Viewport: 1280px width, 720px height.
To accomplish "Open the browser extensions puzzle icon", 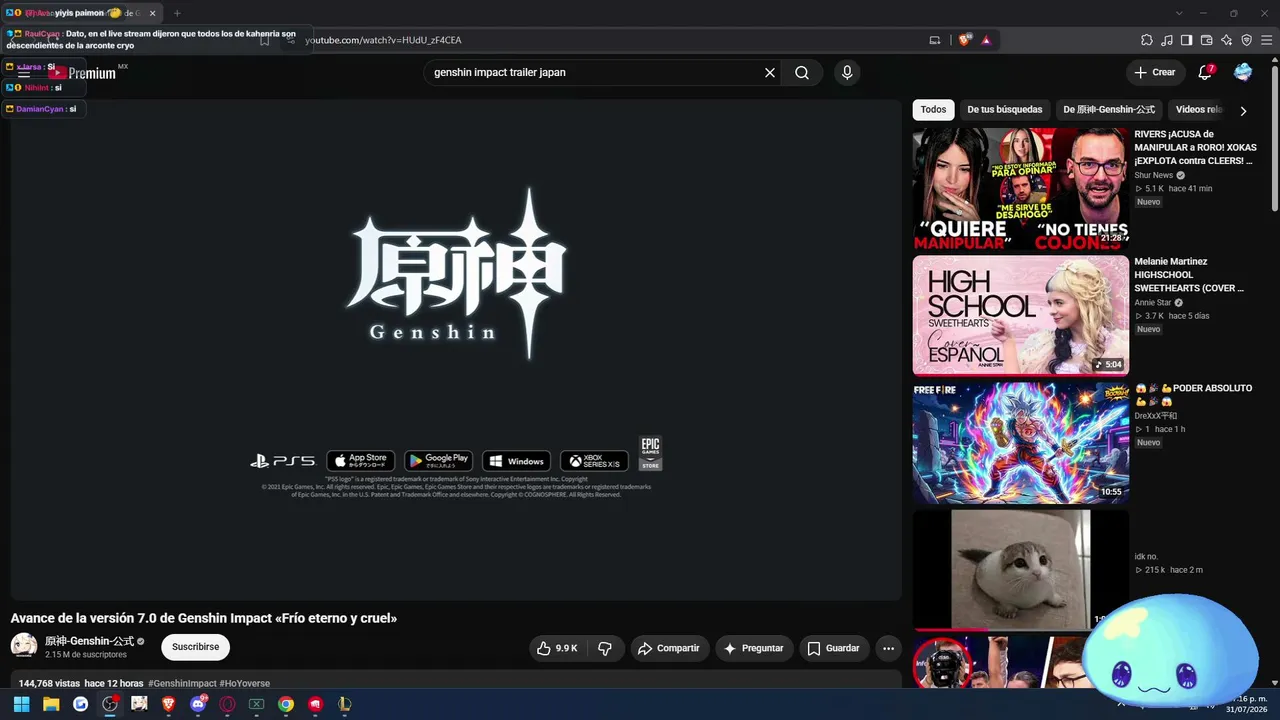I will pyautogui.click(x=1147, y=40).
